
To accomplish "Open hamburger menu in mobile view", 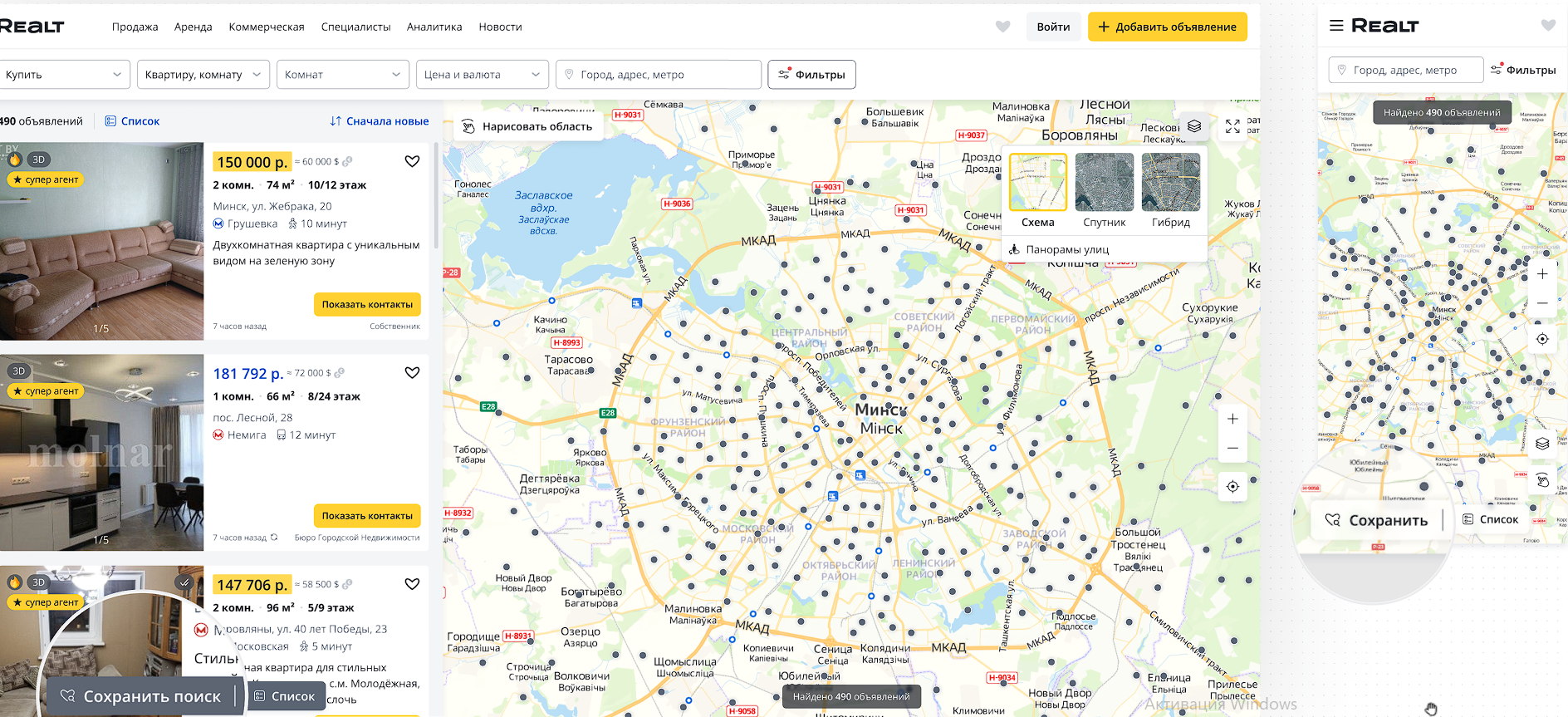I will point(1336,26).
